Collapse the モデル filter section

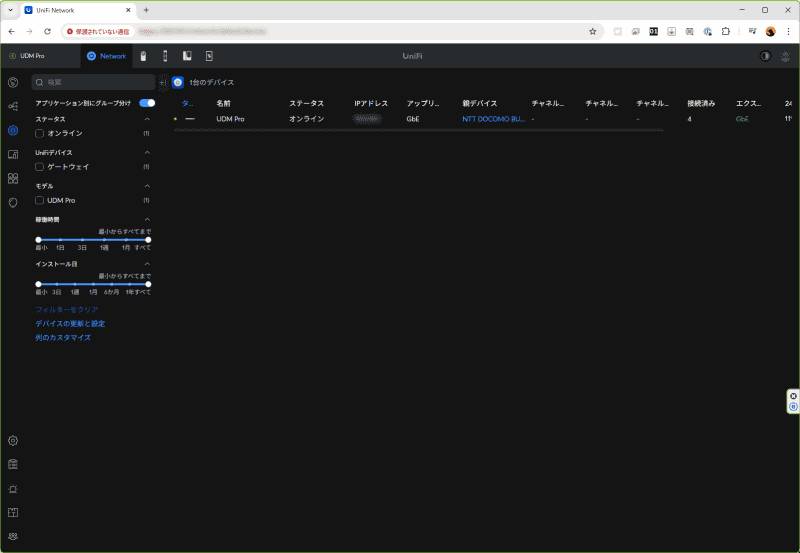[147, 186]
